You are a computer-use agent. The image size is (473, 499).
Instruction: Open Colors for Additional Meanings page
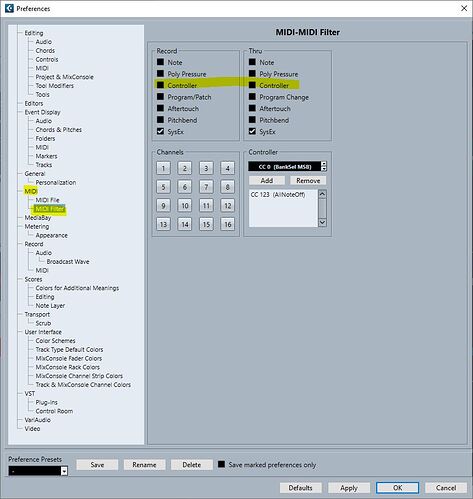pos(77,288)
